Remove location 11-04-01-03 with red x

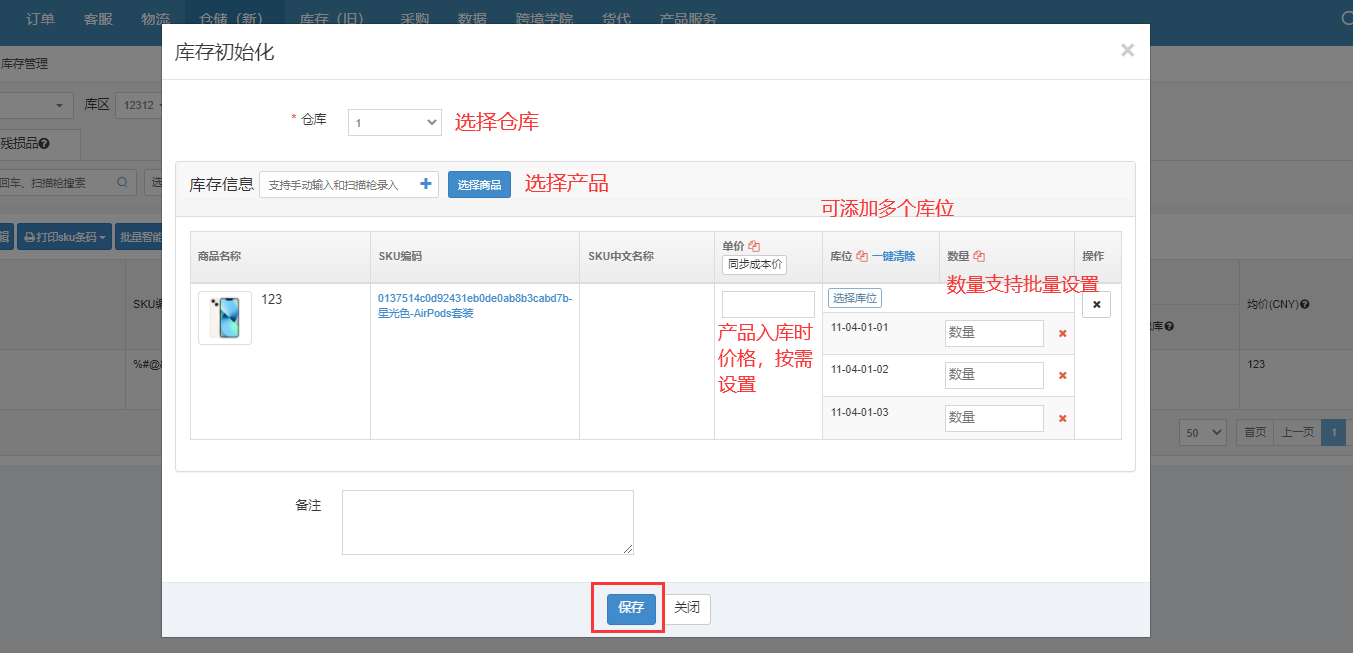point(1062,419)
